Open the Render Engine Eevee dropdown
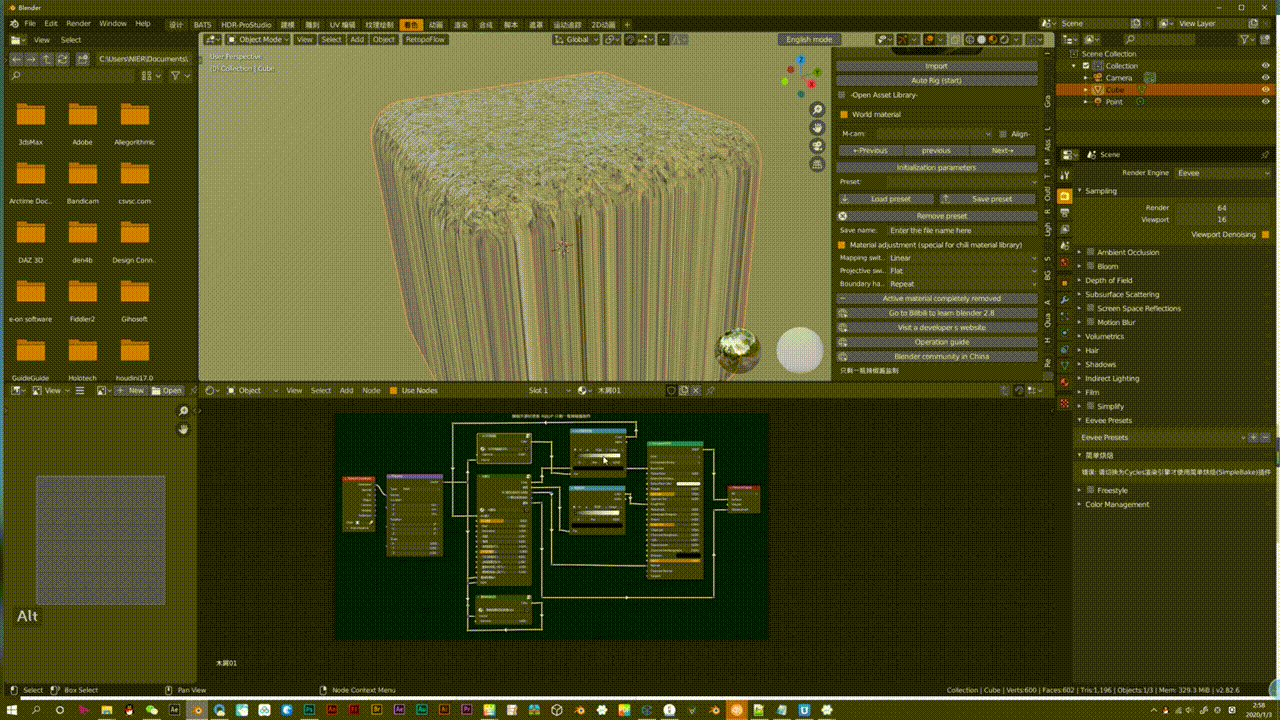 point(1222,172)
